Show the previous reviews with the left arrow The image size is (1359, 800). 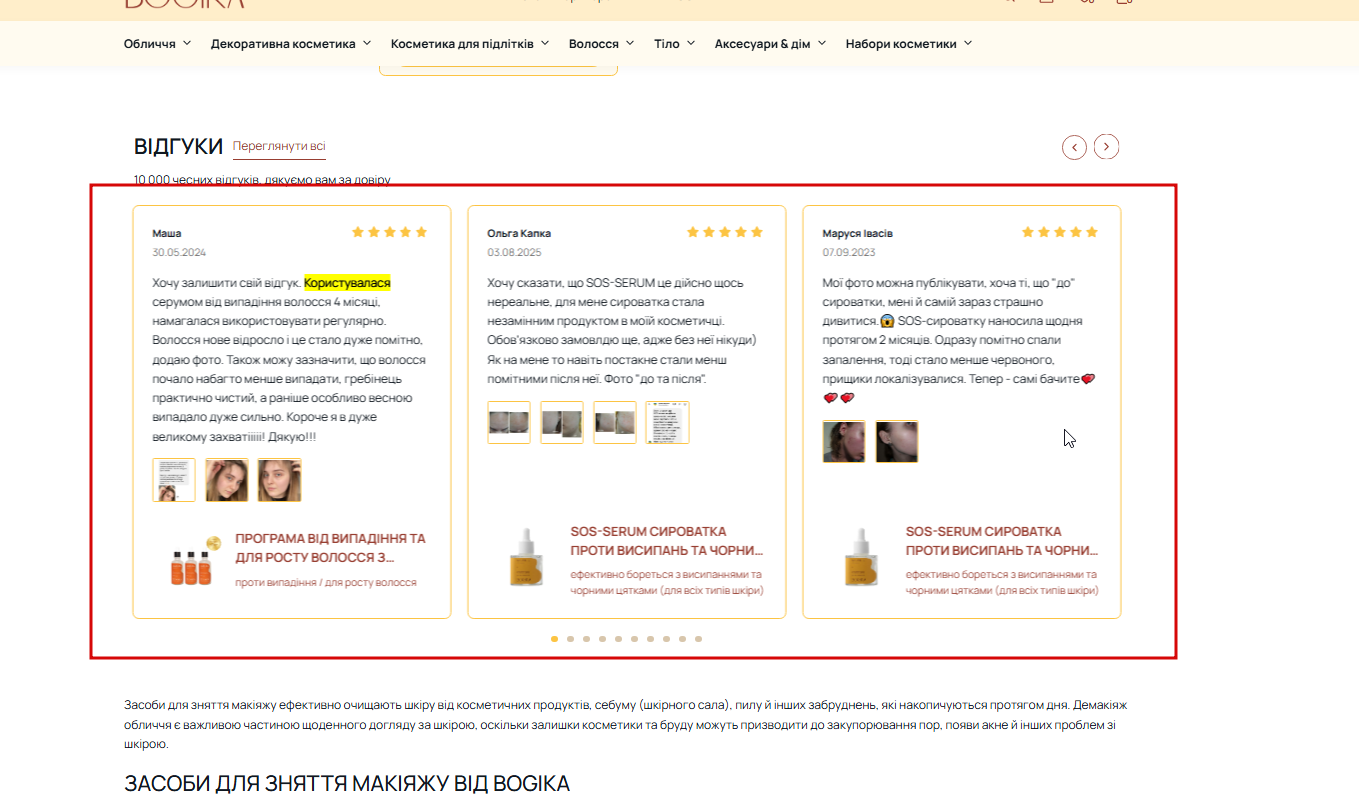click(1074, 147)
